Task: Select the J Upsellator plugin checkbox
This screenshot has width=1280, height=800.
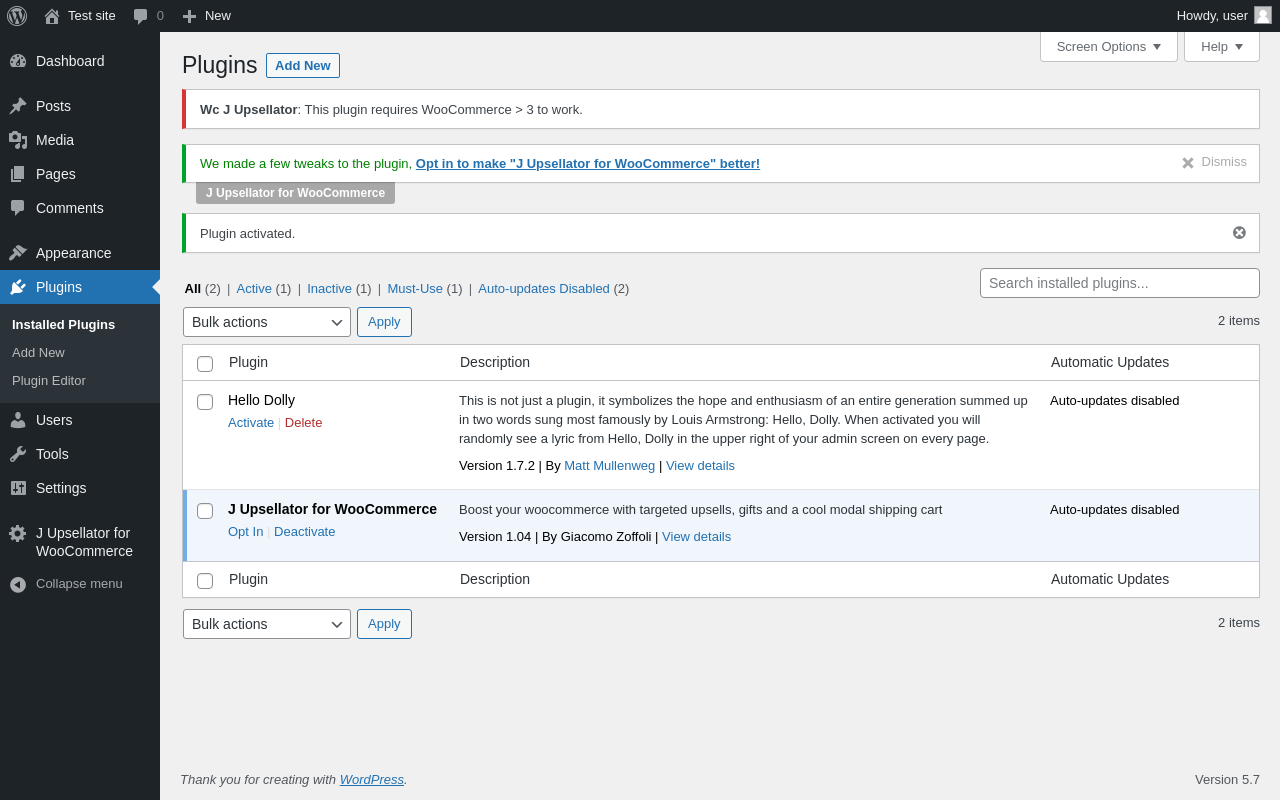Action: coord(205,511)
